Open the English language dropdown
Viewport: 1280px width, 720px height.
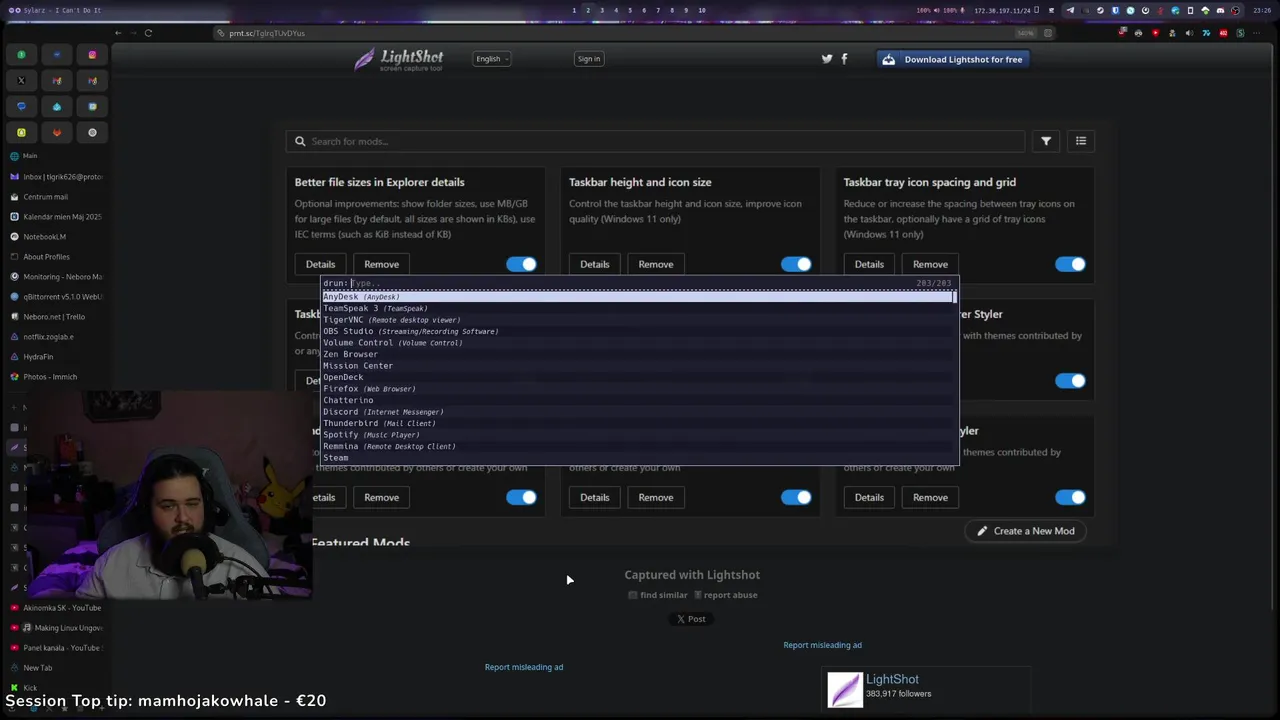[x=492, y=59]
